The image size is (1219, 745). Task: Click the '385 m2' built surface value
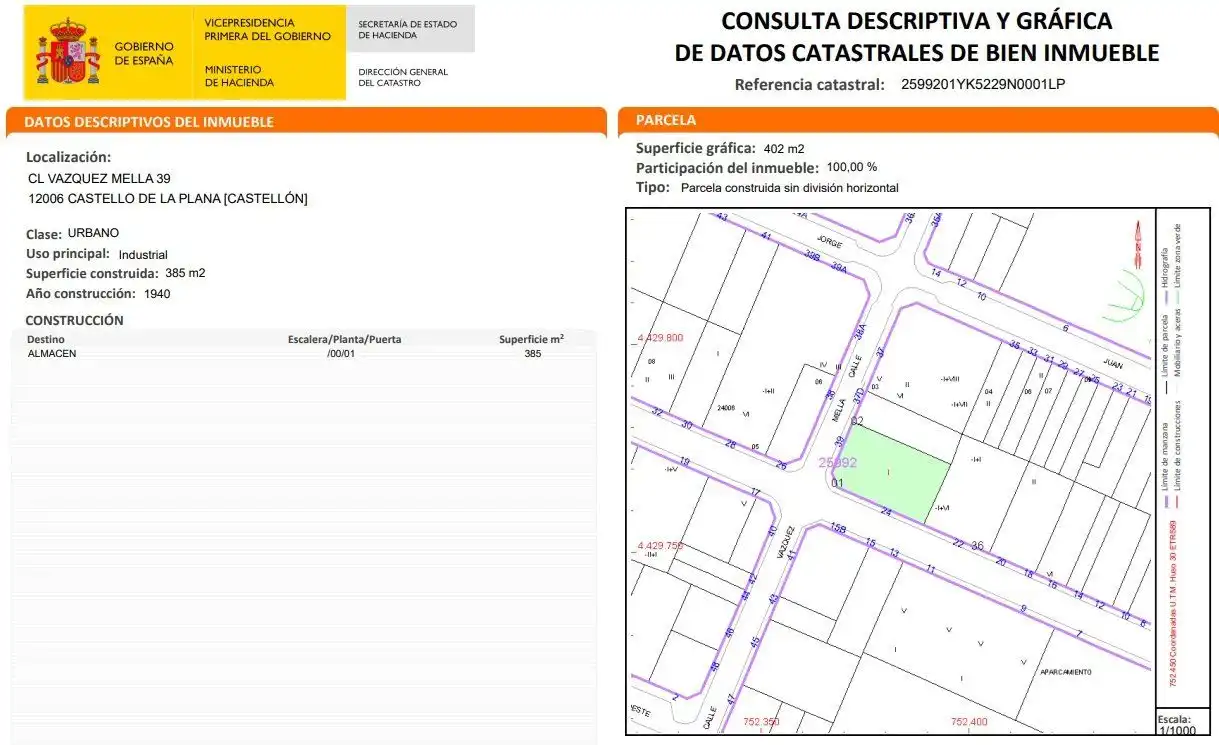[x=185, y=273]
